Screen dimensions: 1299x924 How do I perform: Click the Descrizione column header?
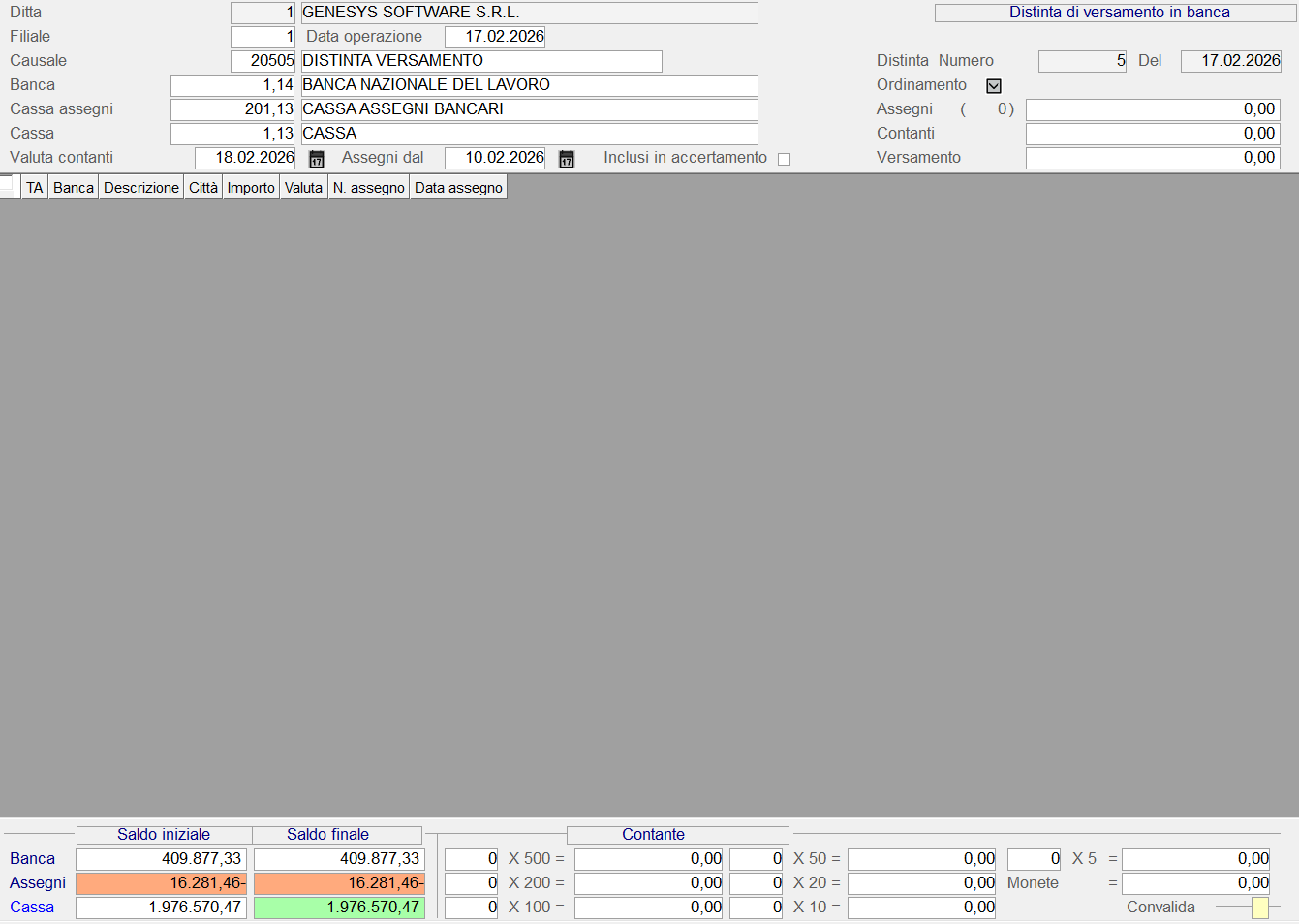click(x=141, y=188)
